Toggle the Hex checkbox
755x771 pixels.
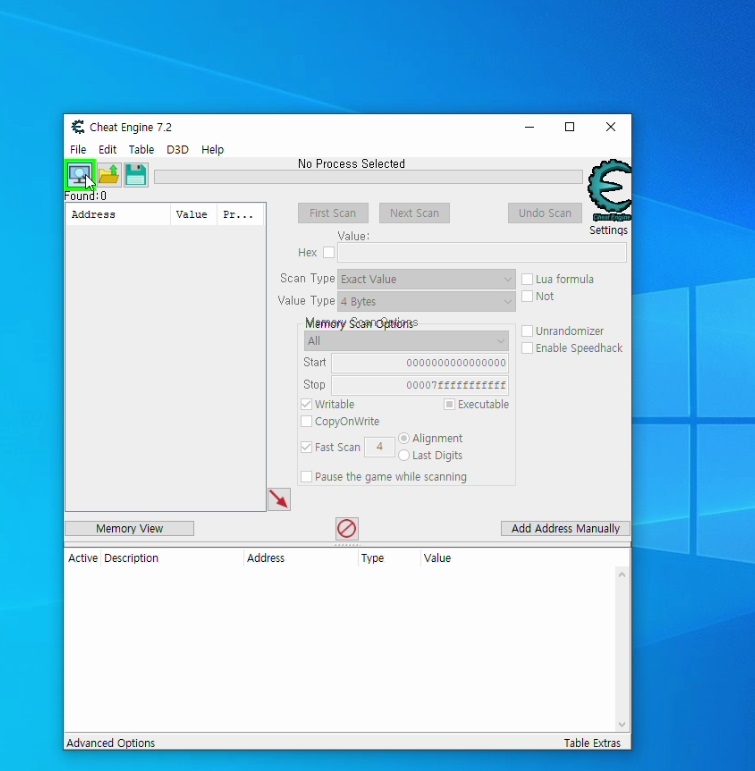329,253
